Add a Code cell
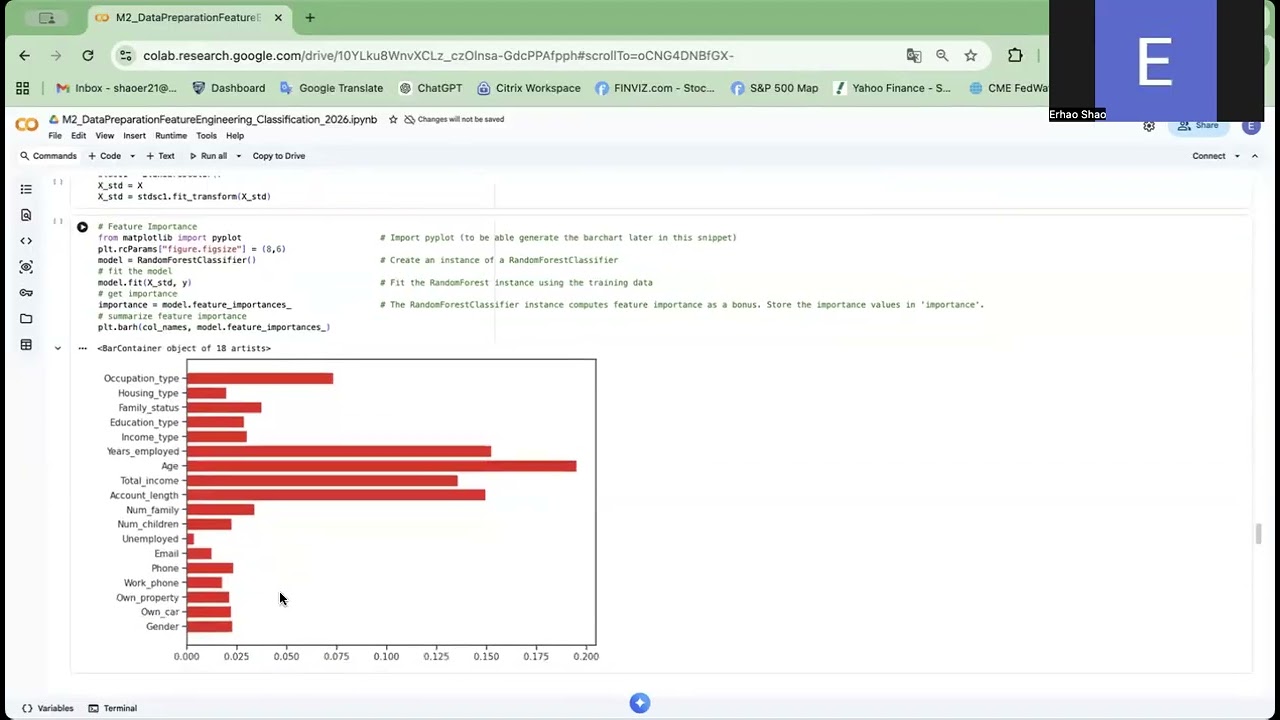Viewport: 1280px width, 720px height. pos(104,156)
